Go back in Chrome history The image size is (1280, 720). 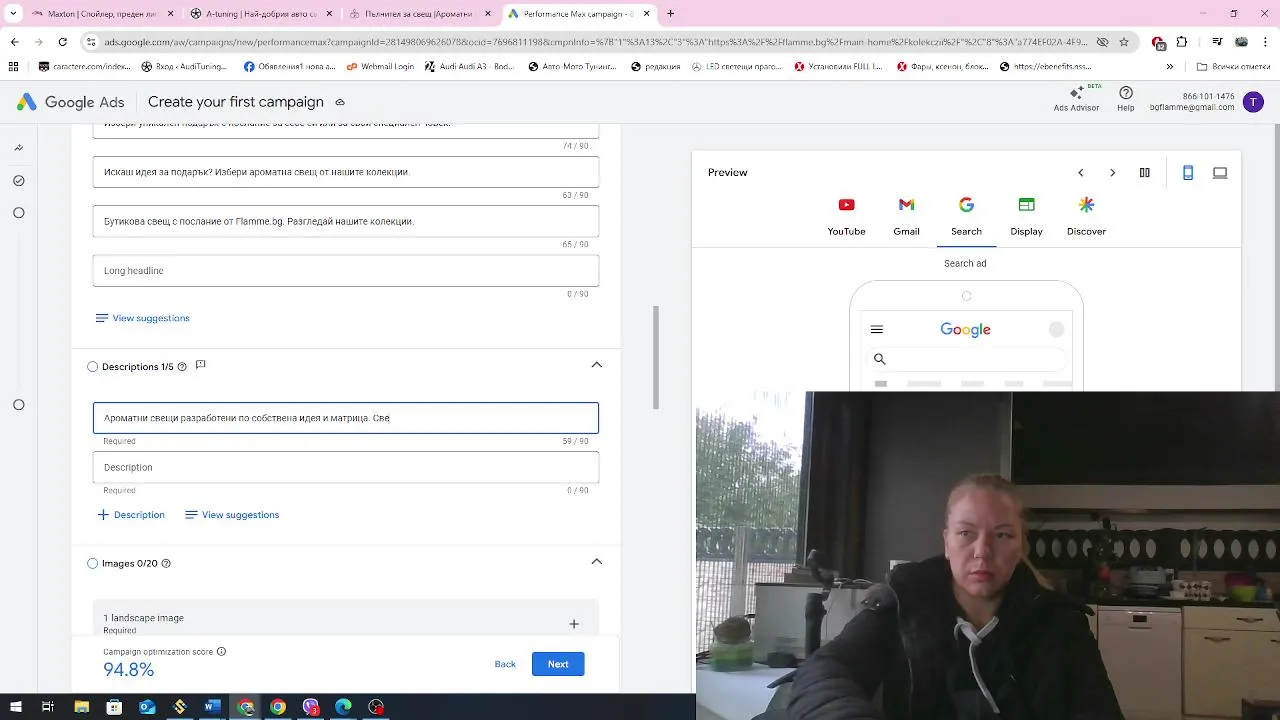(x=15, y=42)
